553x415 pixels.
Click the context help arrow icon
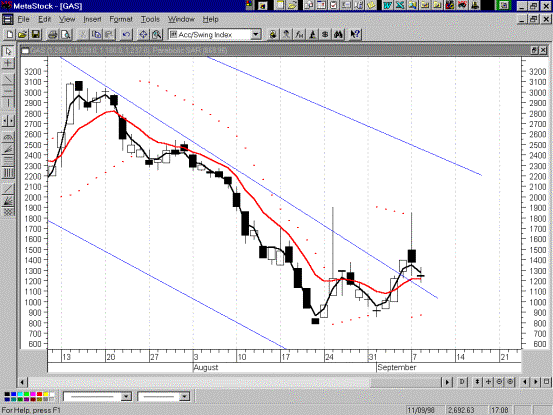pos(355,35)
